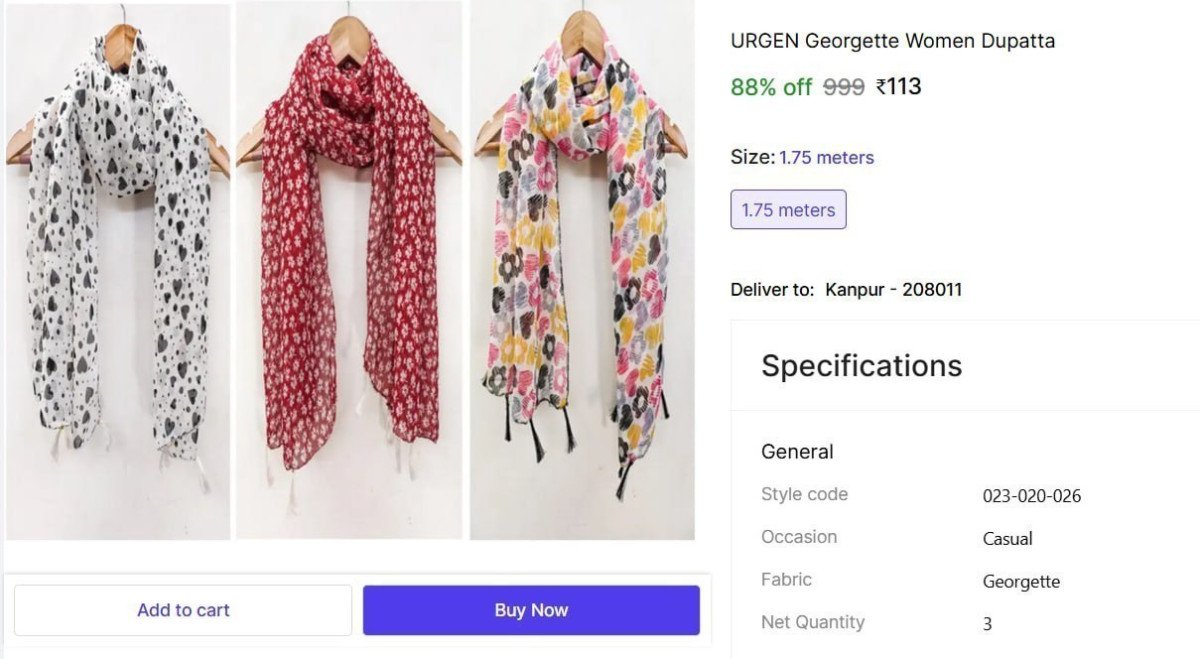Click the Style code label
This screenshot has width=1200, height=659.
(804, 494)
